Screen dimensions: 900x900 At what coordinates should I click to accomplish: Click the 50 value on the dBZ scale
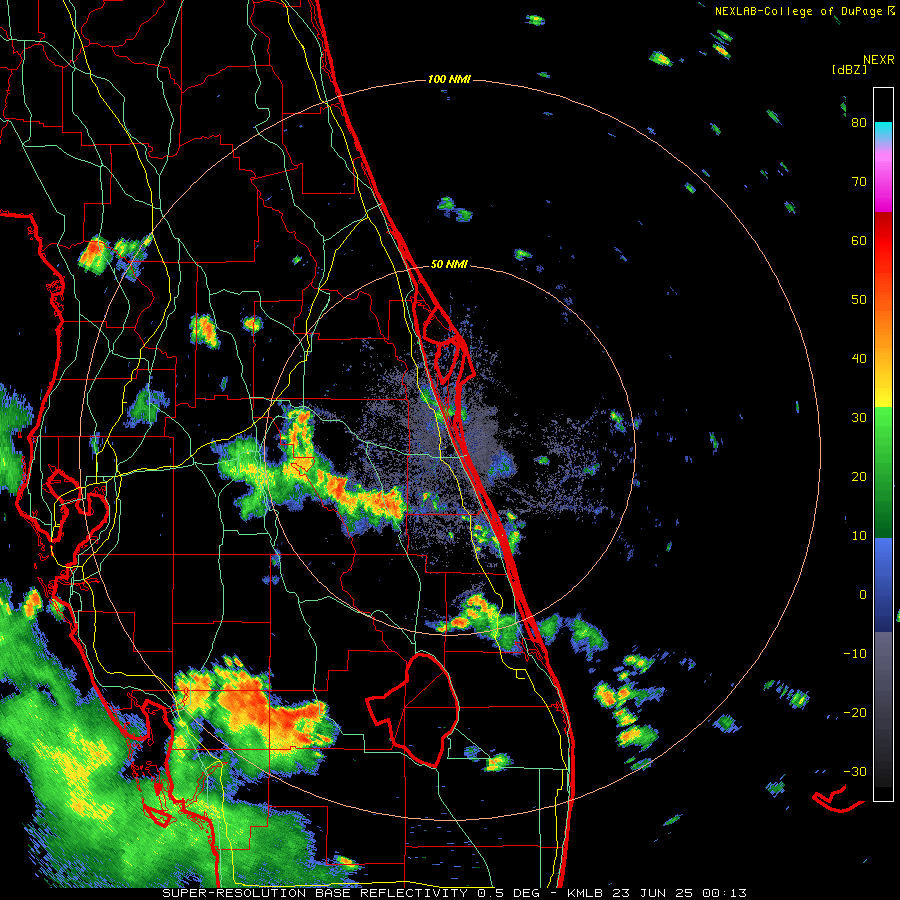(859, 300)
